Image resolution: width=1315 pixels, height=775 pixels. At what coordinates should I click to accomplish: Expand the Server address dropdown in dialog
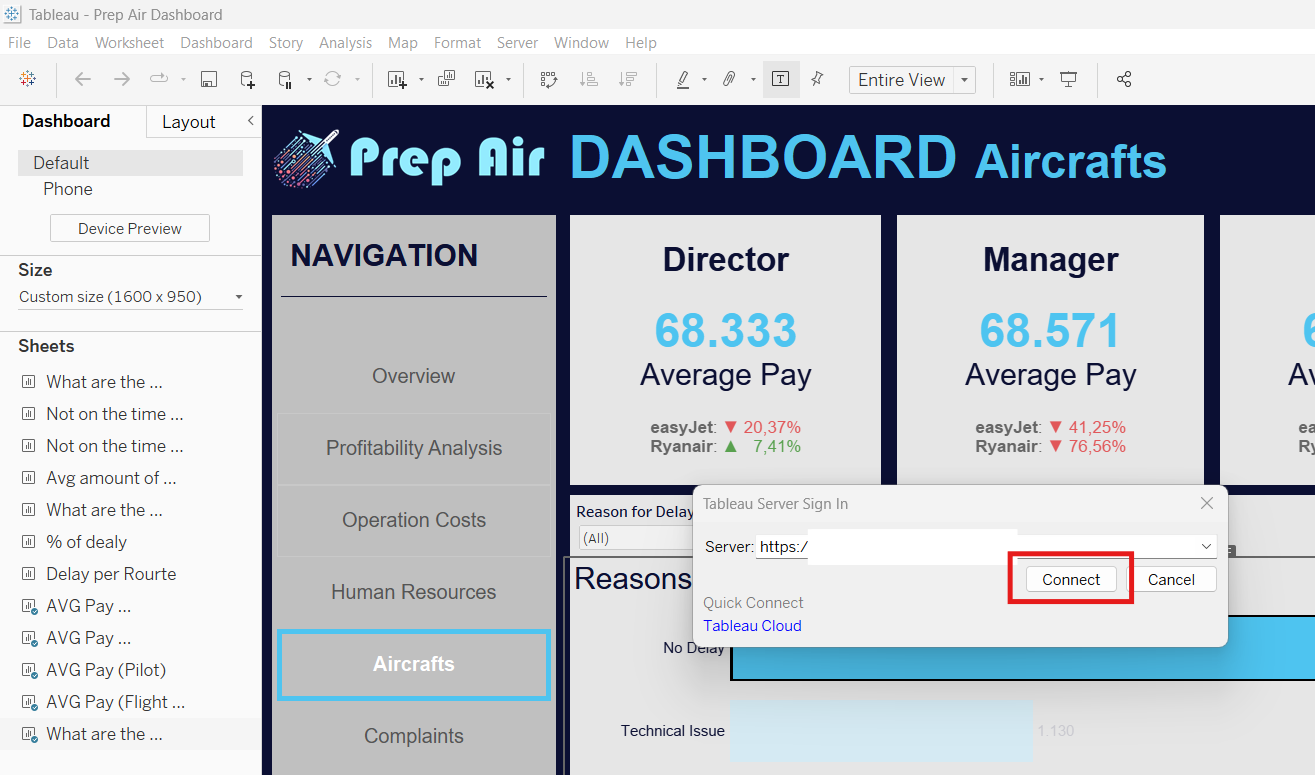[x=1207, y=547]
